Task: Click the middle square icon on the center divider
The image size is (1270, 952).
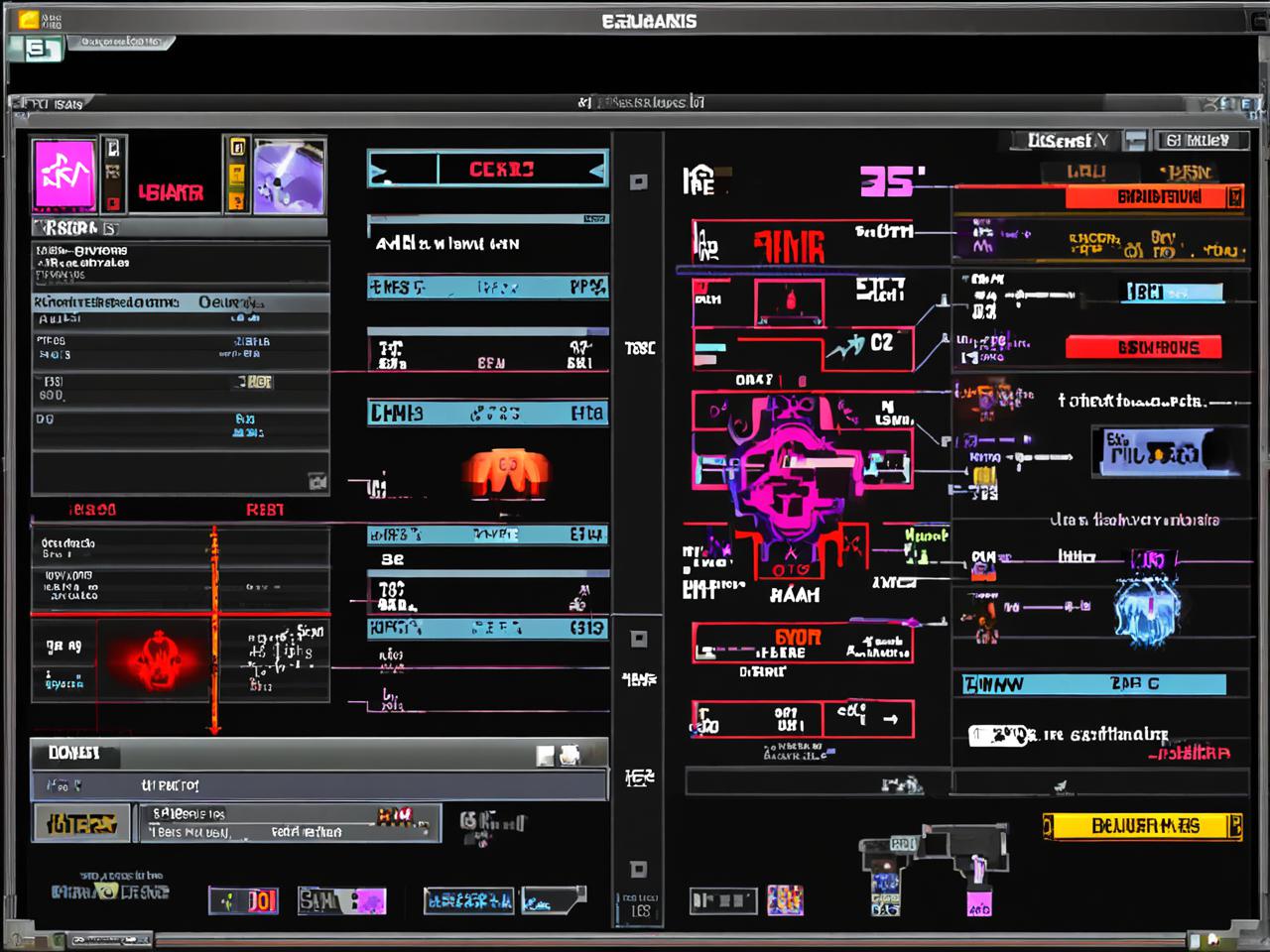Action: pyautogui.click(x=639, y=639)
